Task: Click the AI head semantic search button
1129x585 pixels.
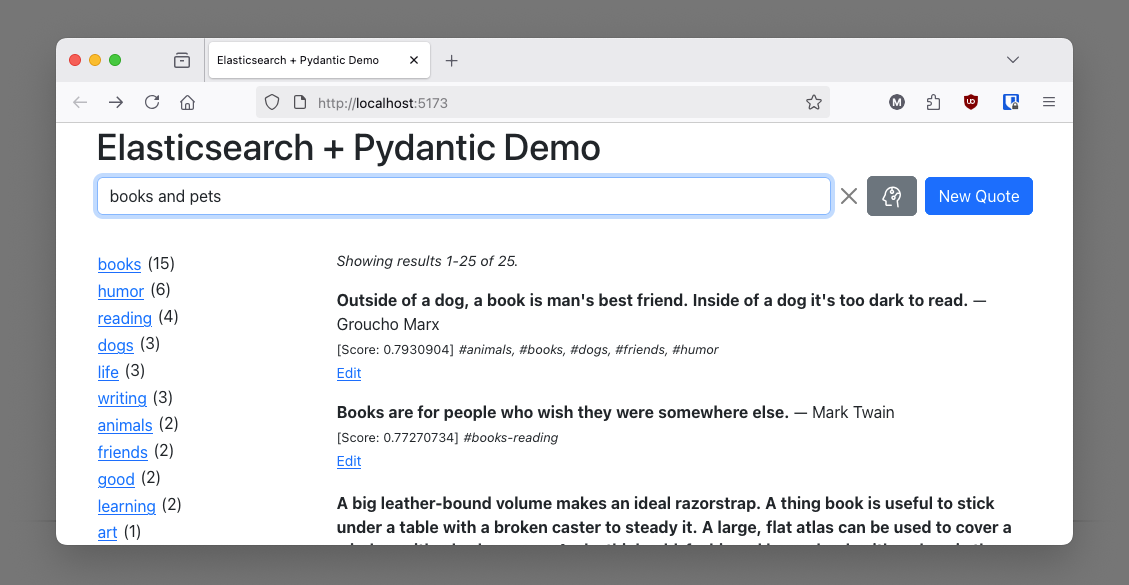Action: click(x=891, y=196)
